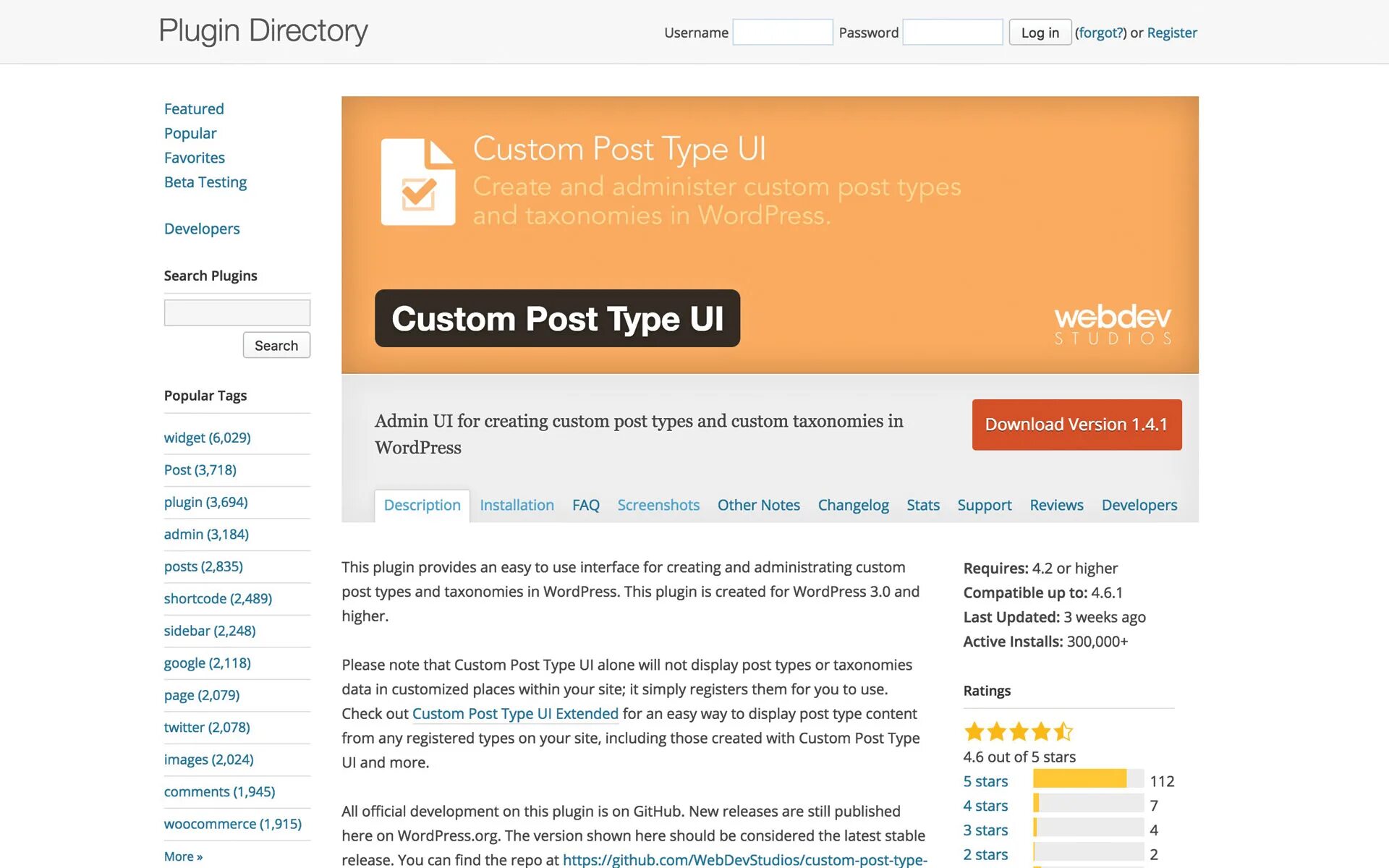Screen dimensions: 1389x868
Task: Click the WebDev Studios logo icon
Action: pos(1114,323)
